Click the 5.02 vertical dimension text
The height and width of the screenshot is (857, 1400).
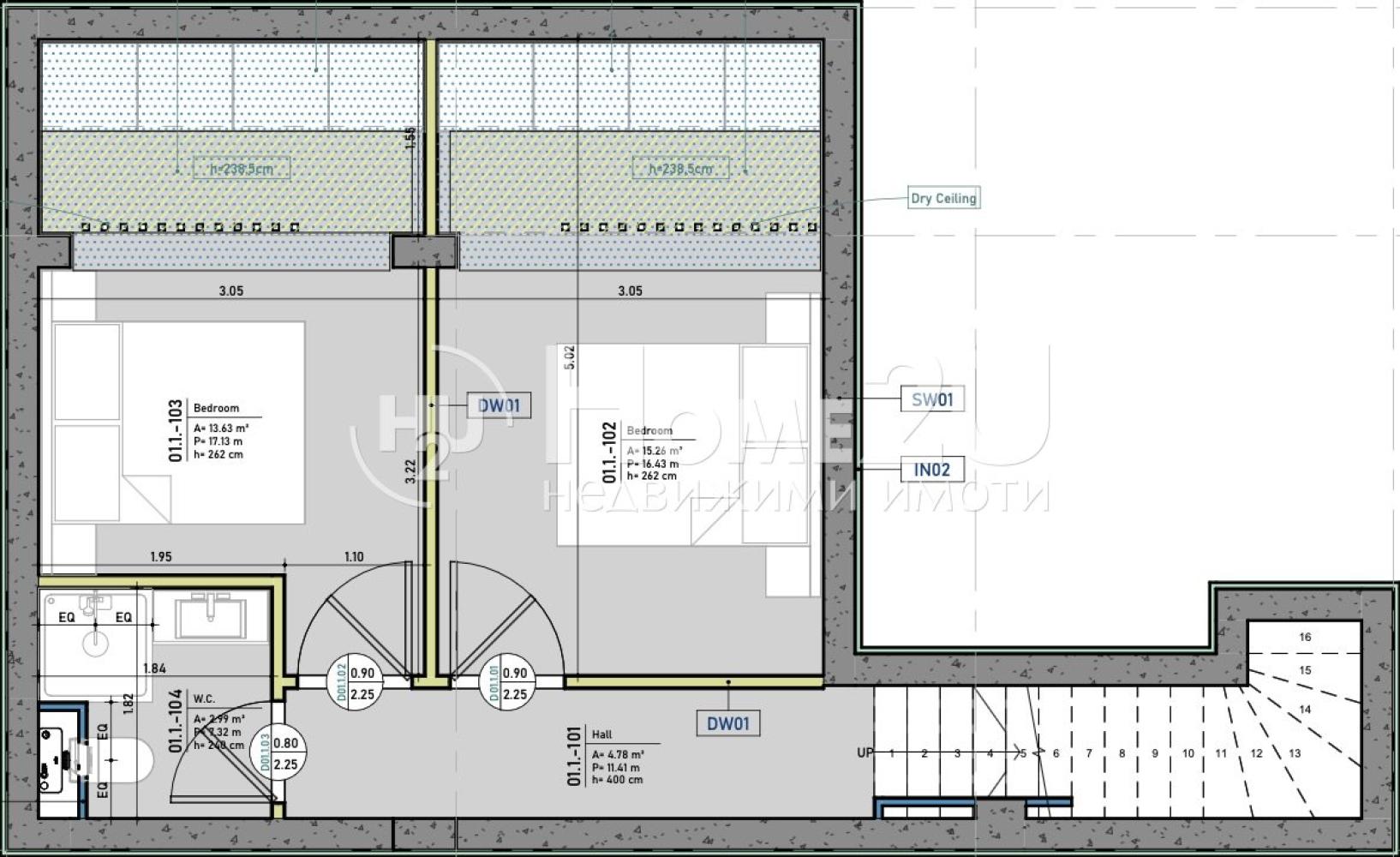(x=570, y=357)
